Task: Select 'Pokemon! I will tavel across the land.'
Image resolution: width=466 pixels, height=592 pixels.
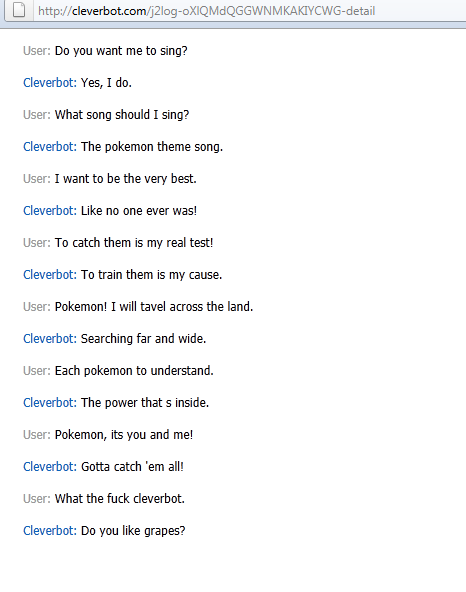Action: coord(154,307)
